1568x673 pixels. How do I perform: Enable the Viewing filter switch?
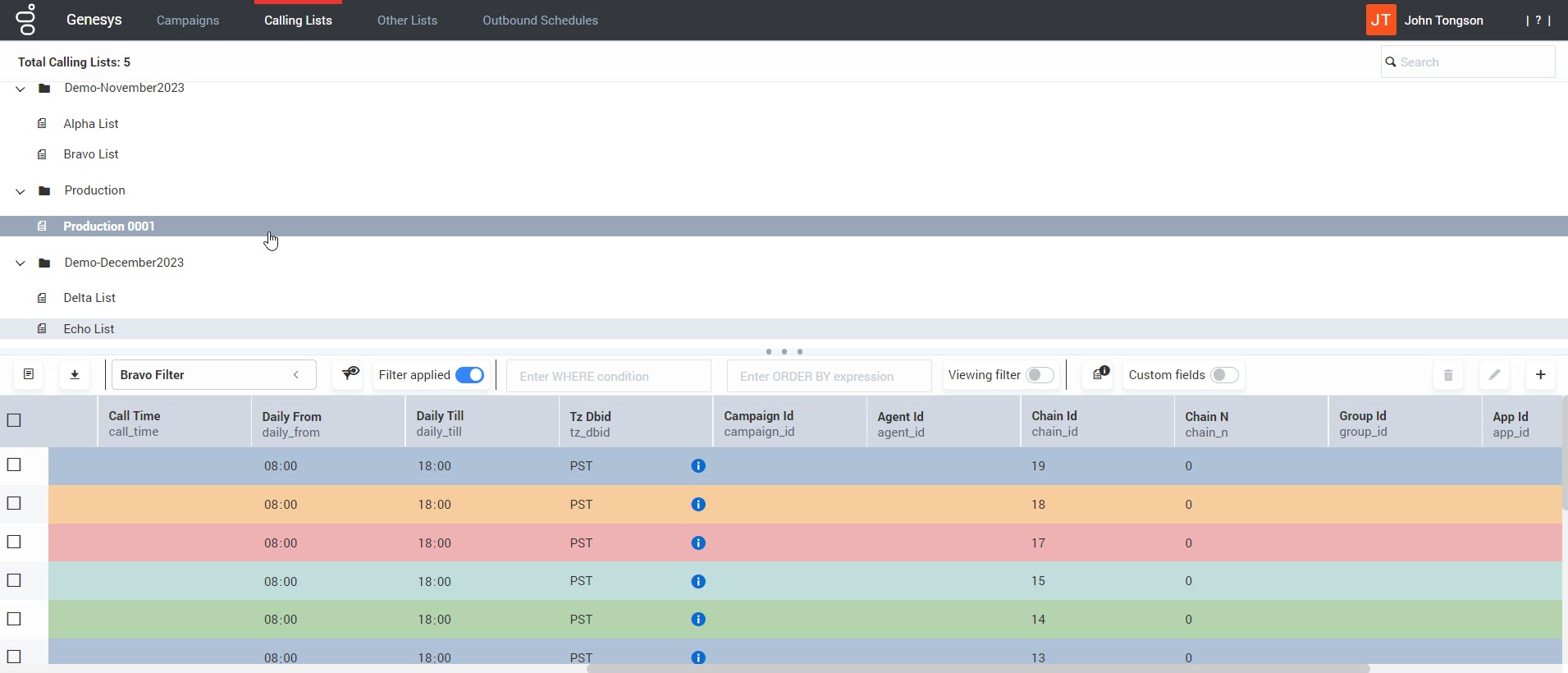click(1040, 375)
